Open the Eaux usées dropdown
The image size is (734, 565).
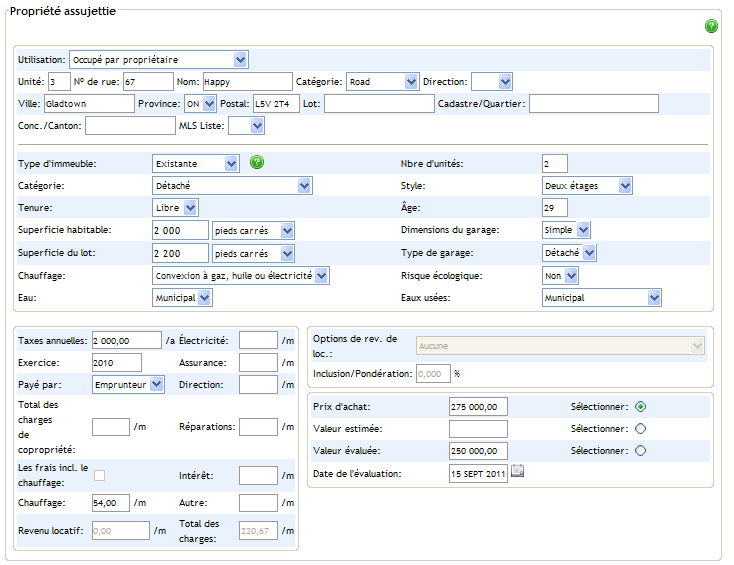[602, 298]
